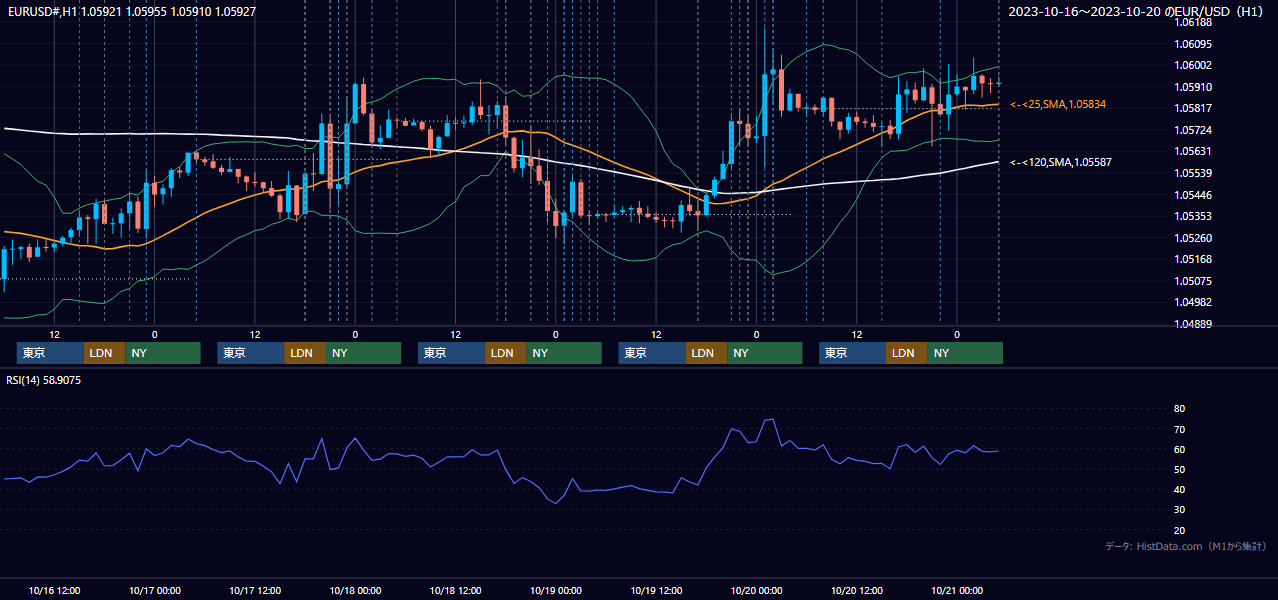Click price axis value 1.05446
The image size is (1278, 600).
pyautogui.click(x=1193, y=195)
